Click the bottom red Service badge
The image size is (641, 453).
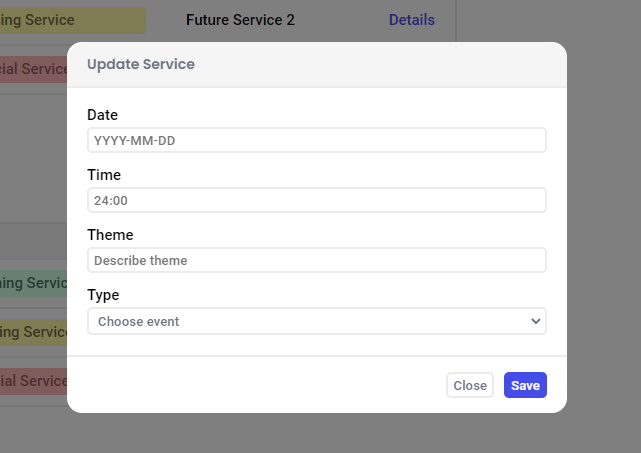33,380
